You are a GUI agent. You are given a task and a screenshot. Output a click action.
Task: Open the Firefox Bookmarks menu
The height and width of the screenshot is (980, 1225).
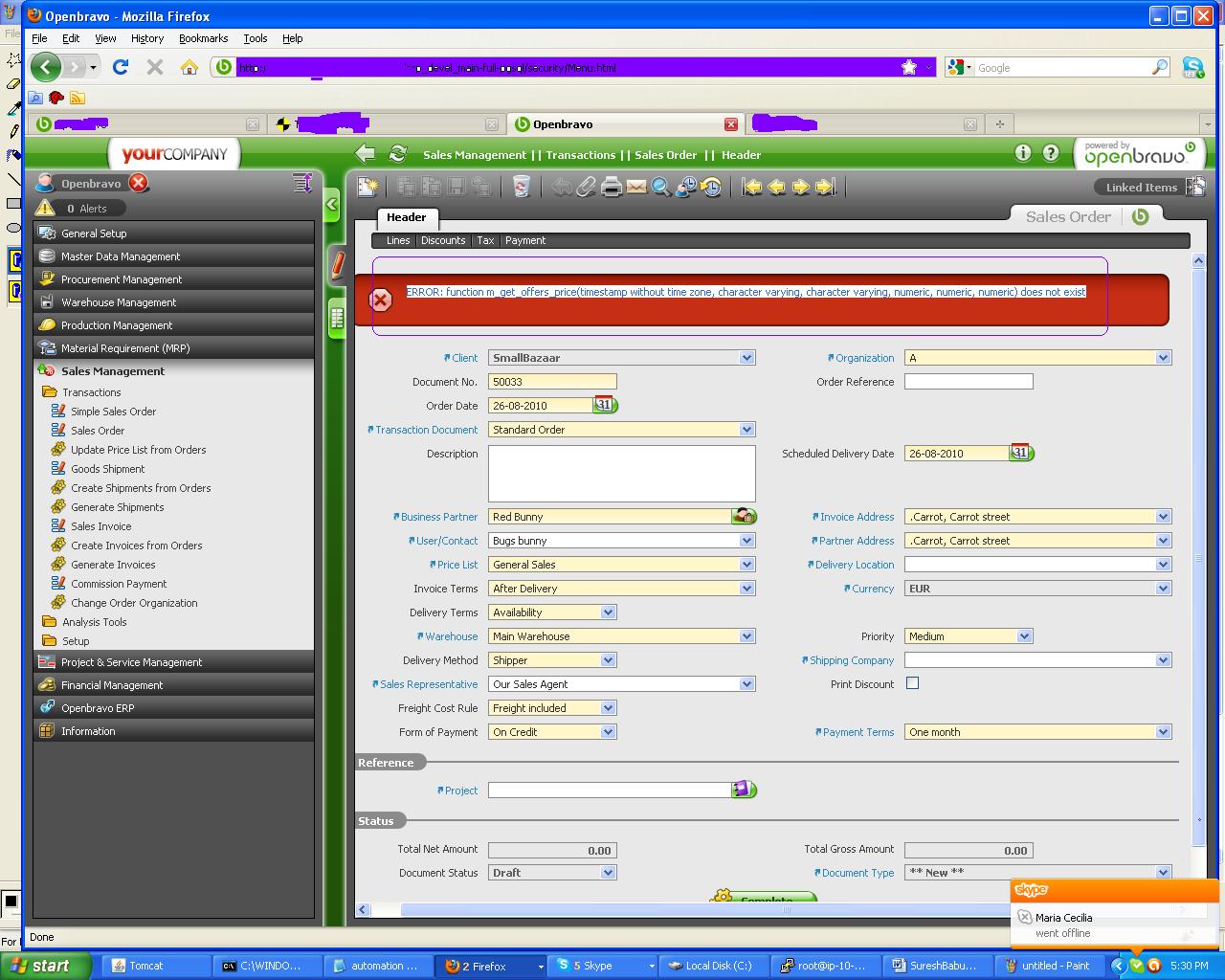[x=203, y=38]
